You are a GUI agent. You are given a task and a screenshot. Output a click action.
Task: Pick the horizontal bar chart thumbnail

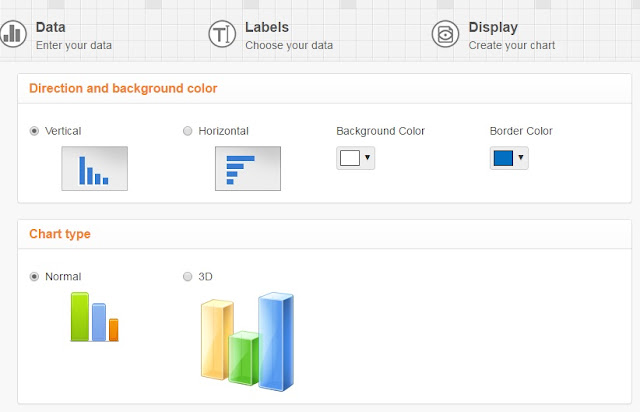[x=248, y=168]
